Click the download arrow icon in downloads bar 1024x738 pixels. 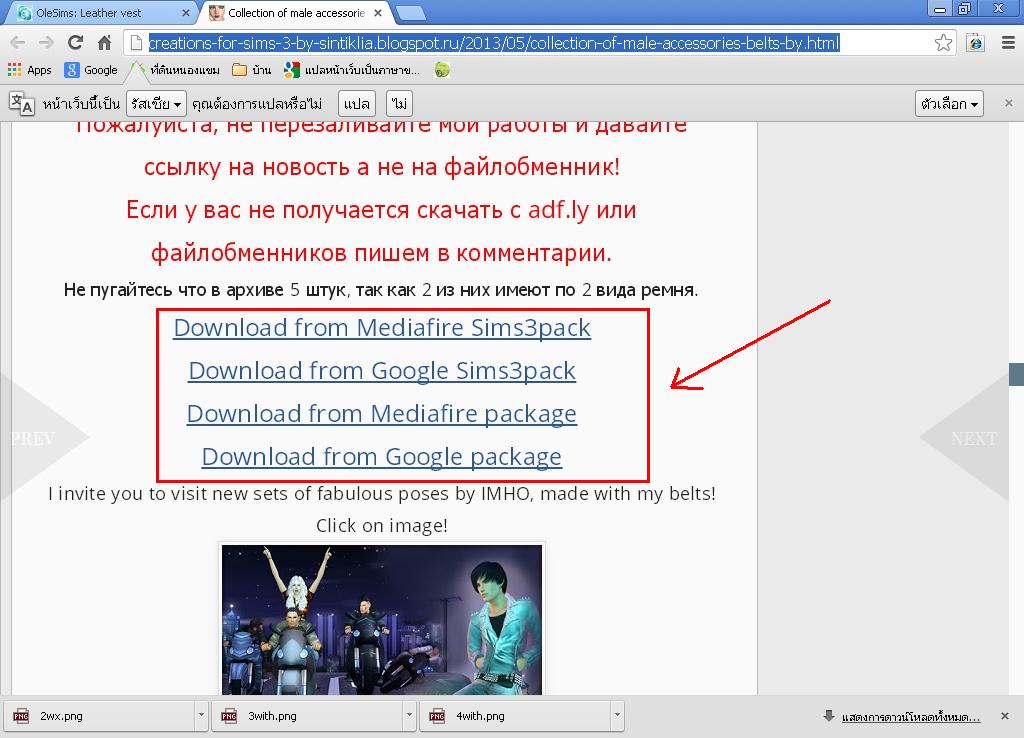[x=829, y=716]
